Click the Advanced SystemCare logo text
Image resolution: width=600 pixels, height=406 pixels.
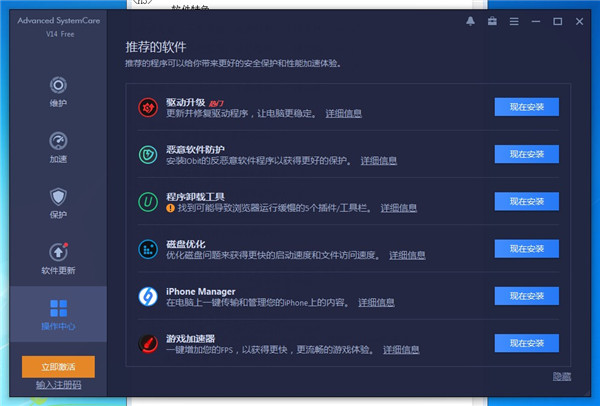point(59,21)
